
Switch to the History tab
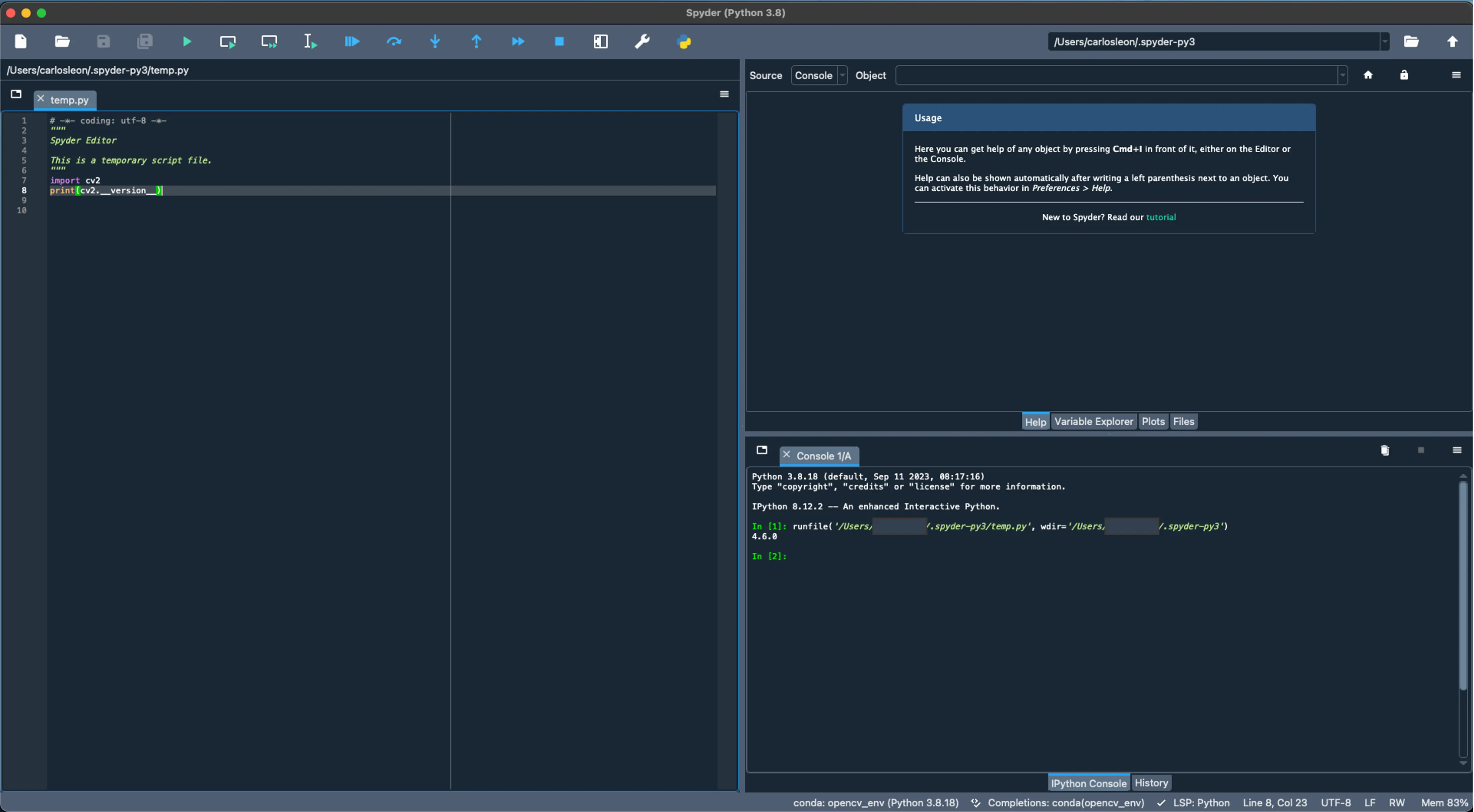click(1151, 783)
